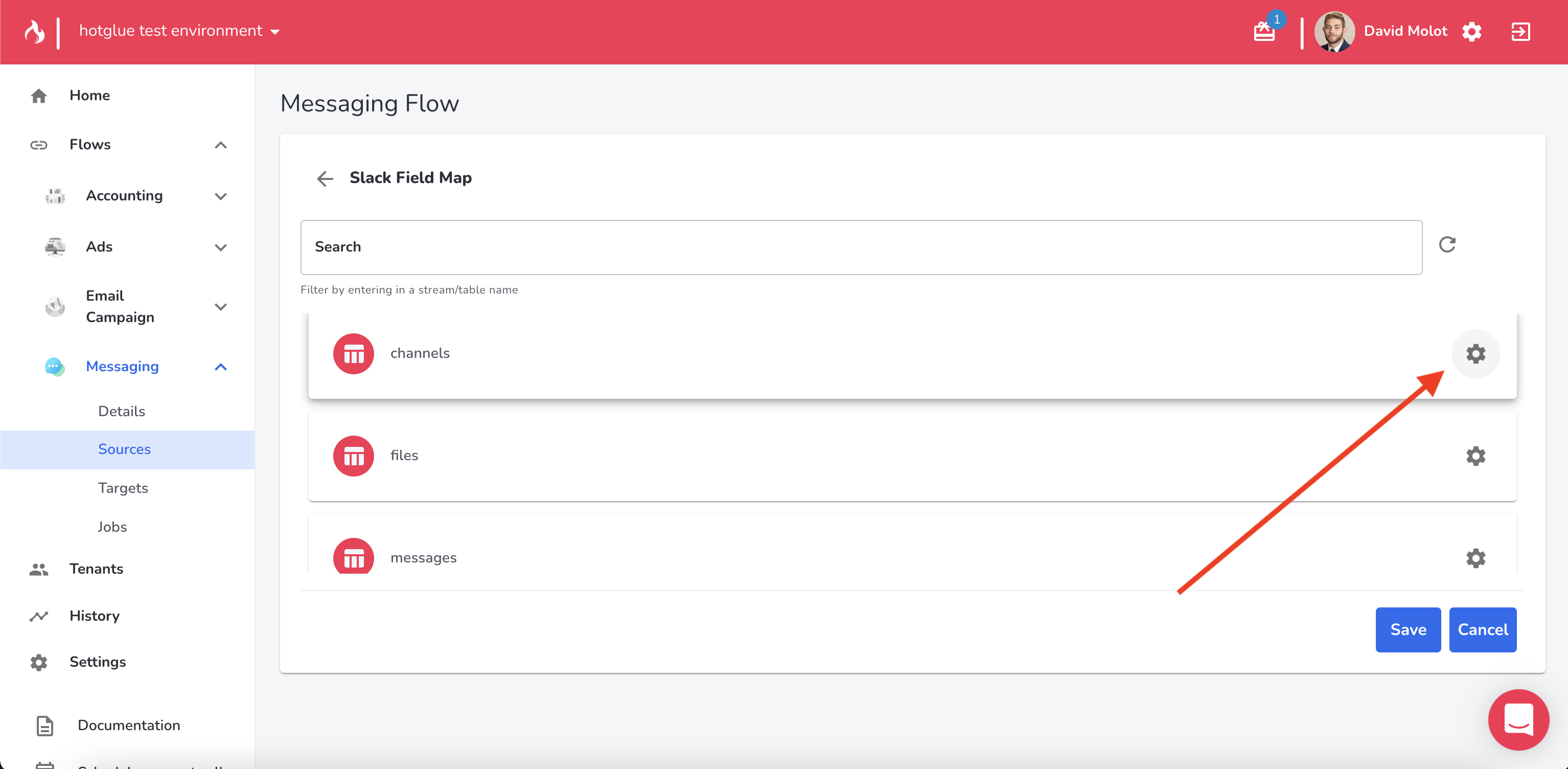
Task: Open settings gear for messages stream
Action: point(1475,558)
